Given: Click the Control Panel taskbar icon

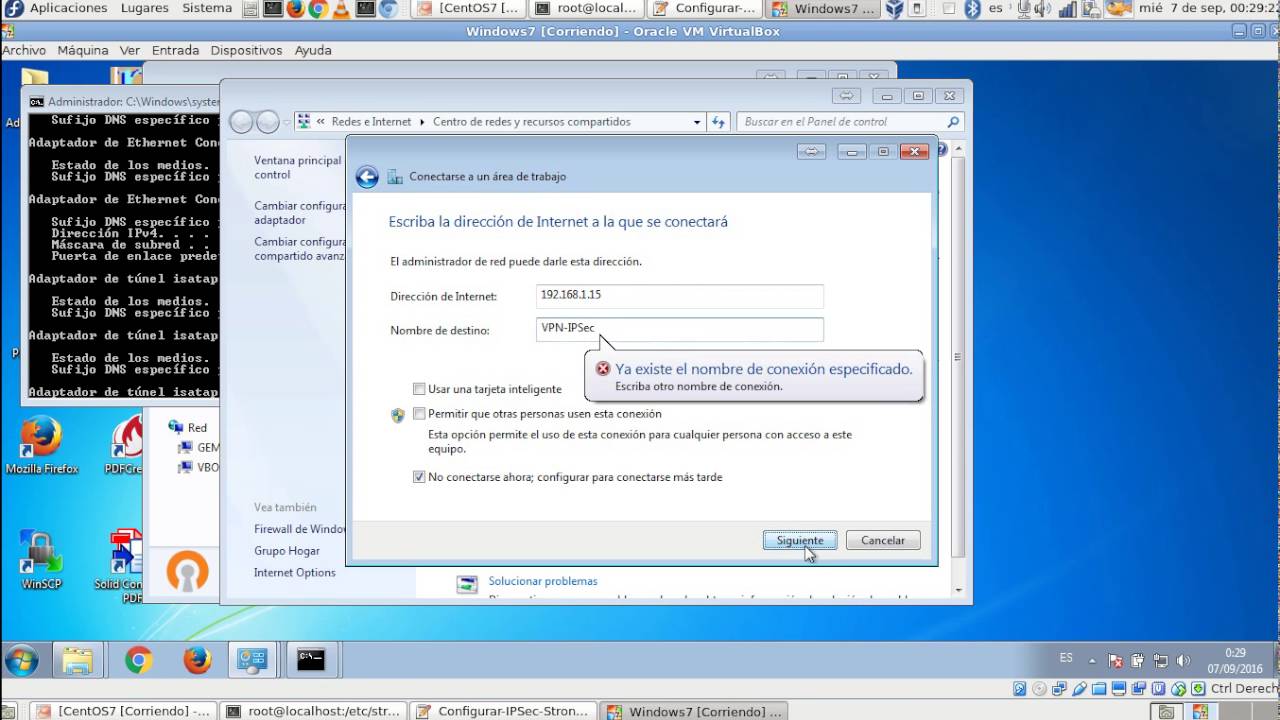Looking at the screenshot, I should pyautogui.click(x=251, y=660).
